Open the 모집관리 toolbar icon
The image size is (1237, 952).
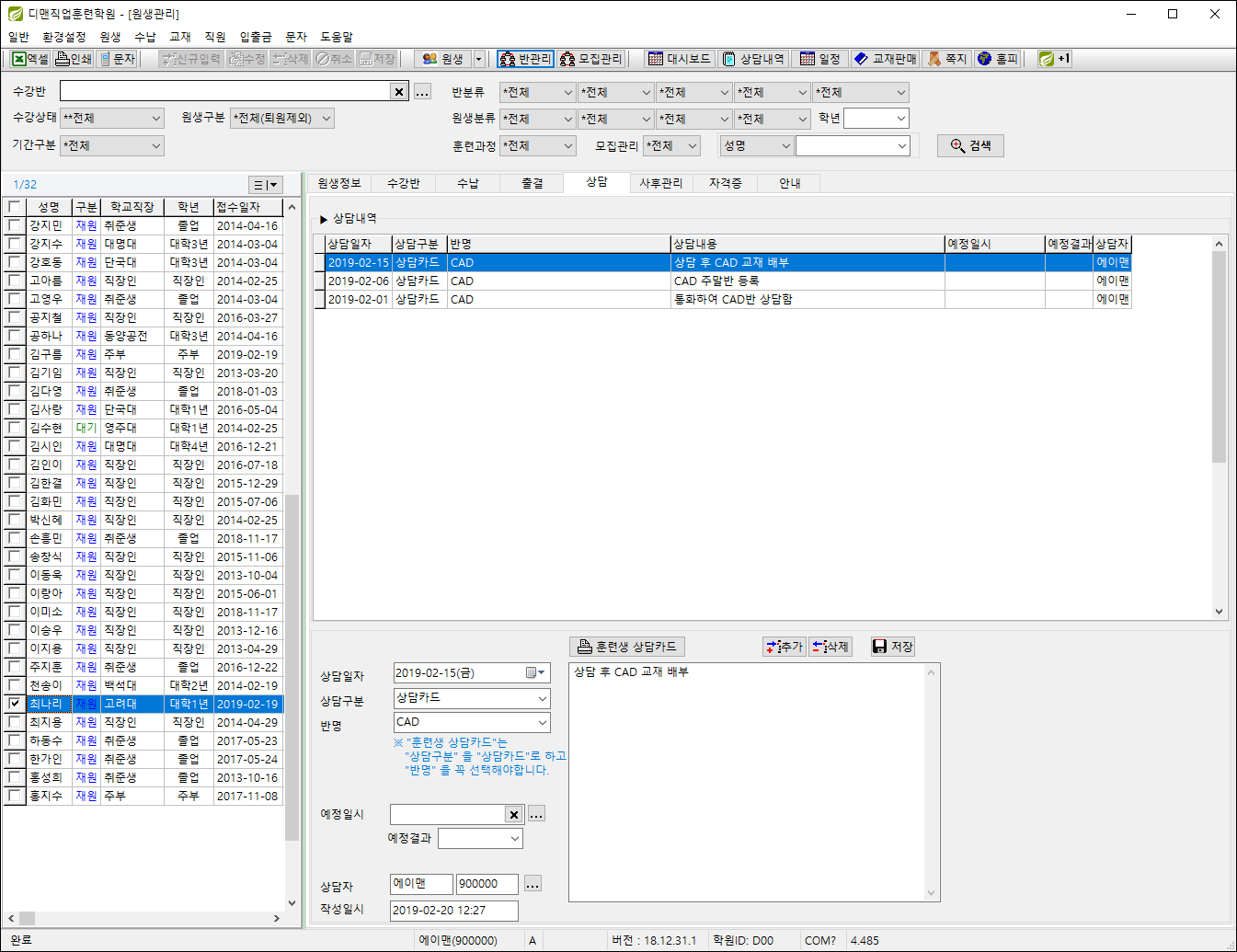(x=591, y=59)
